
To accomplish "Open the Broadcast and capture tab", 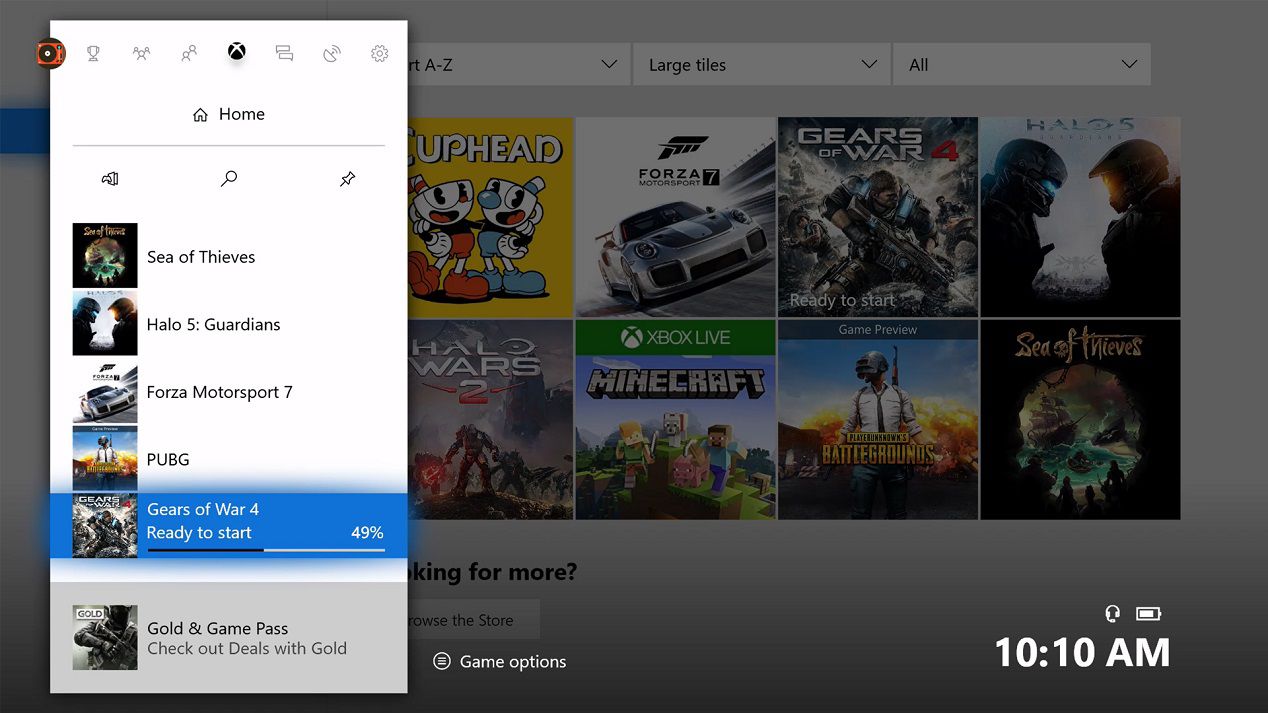I will pyautogui.click(x=332, y=53).
